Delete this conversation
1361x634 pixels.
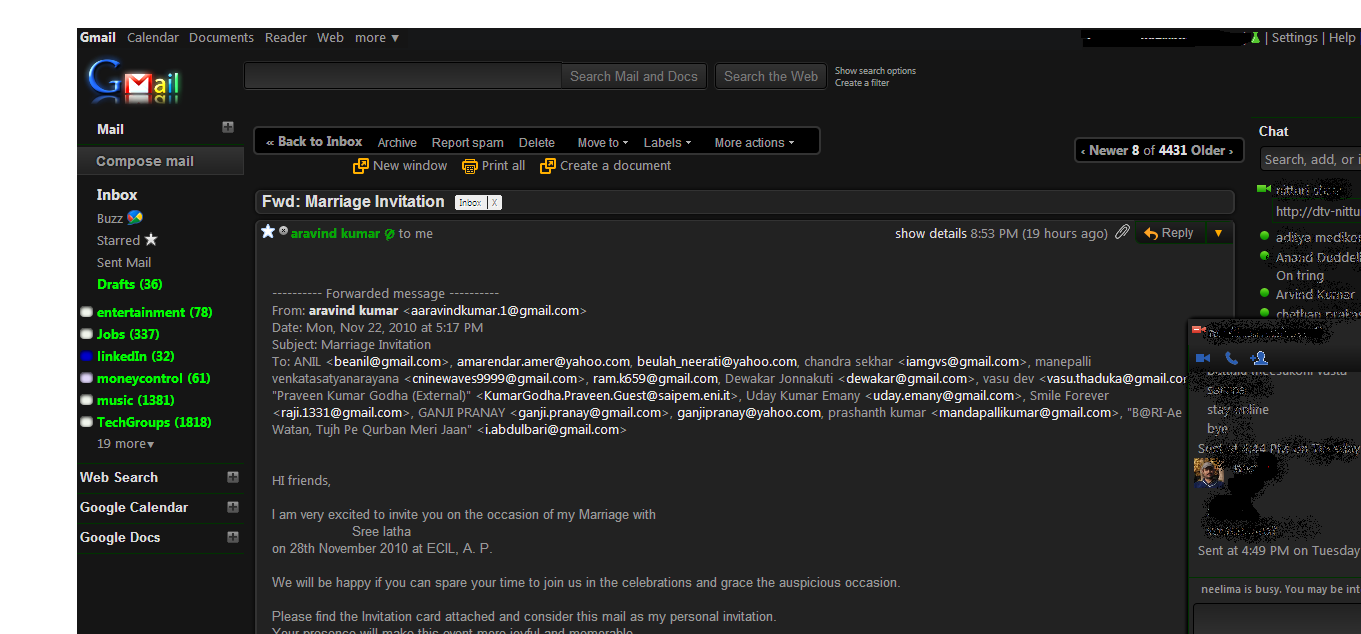coord(537,143)
